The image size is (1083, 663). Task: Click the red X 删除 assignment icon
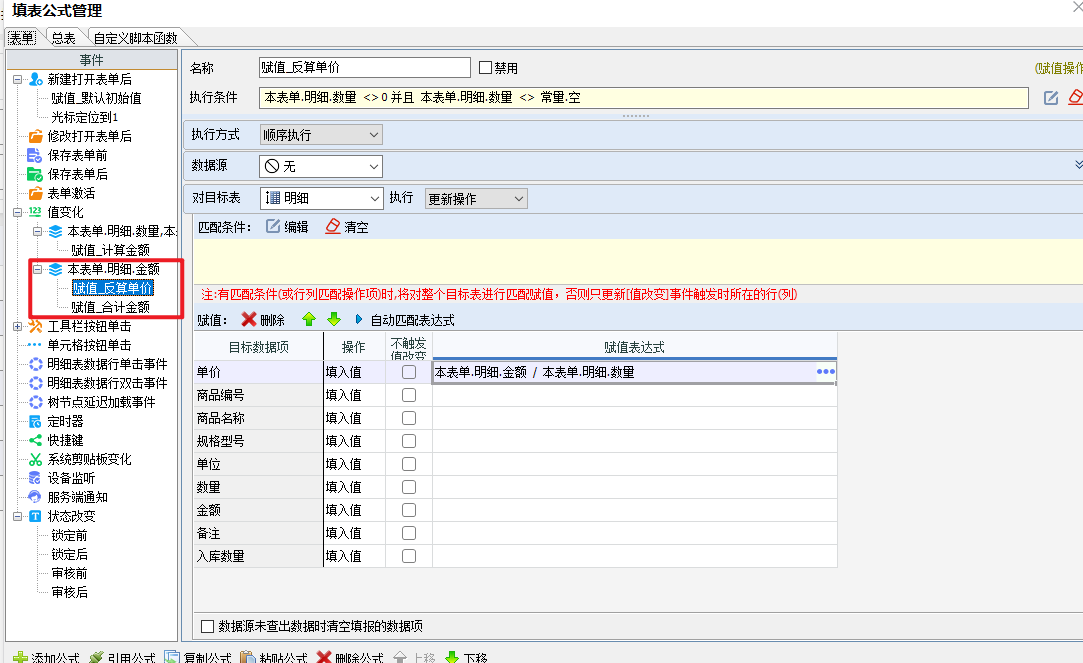coord(249,320)
